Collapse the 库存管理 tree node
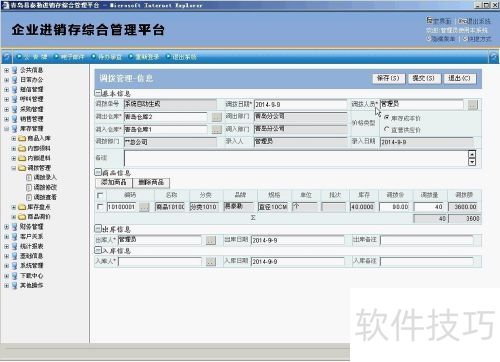Screen dimensions: 500x362 (x=6, y=129)
